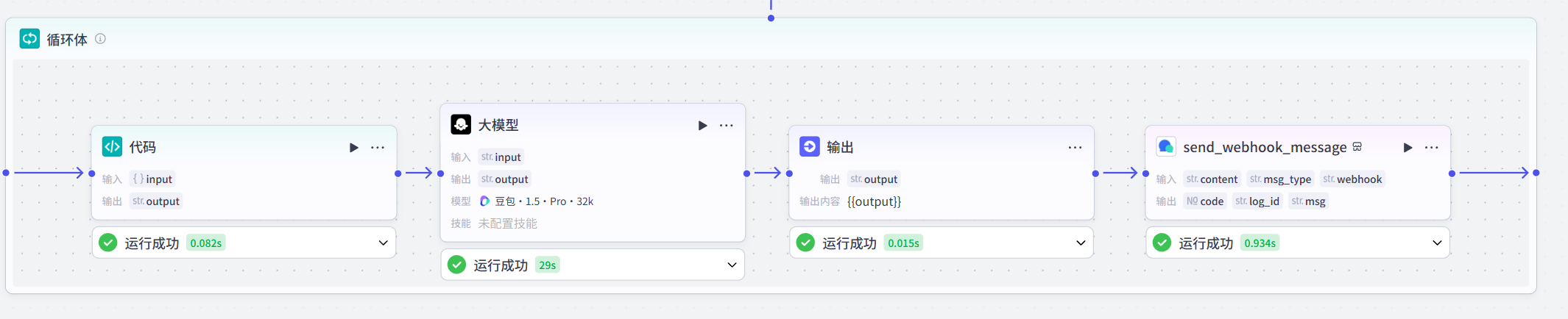Click the plugin badge beside send_webhook_message

(x=1357, y=147)
